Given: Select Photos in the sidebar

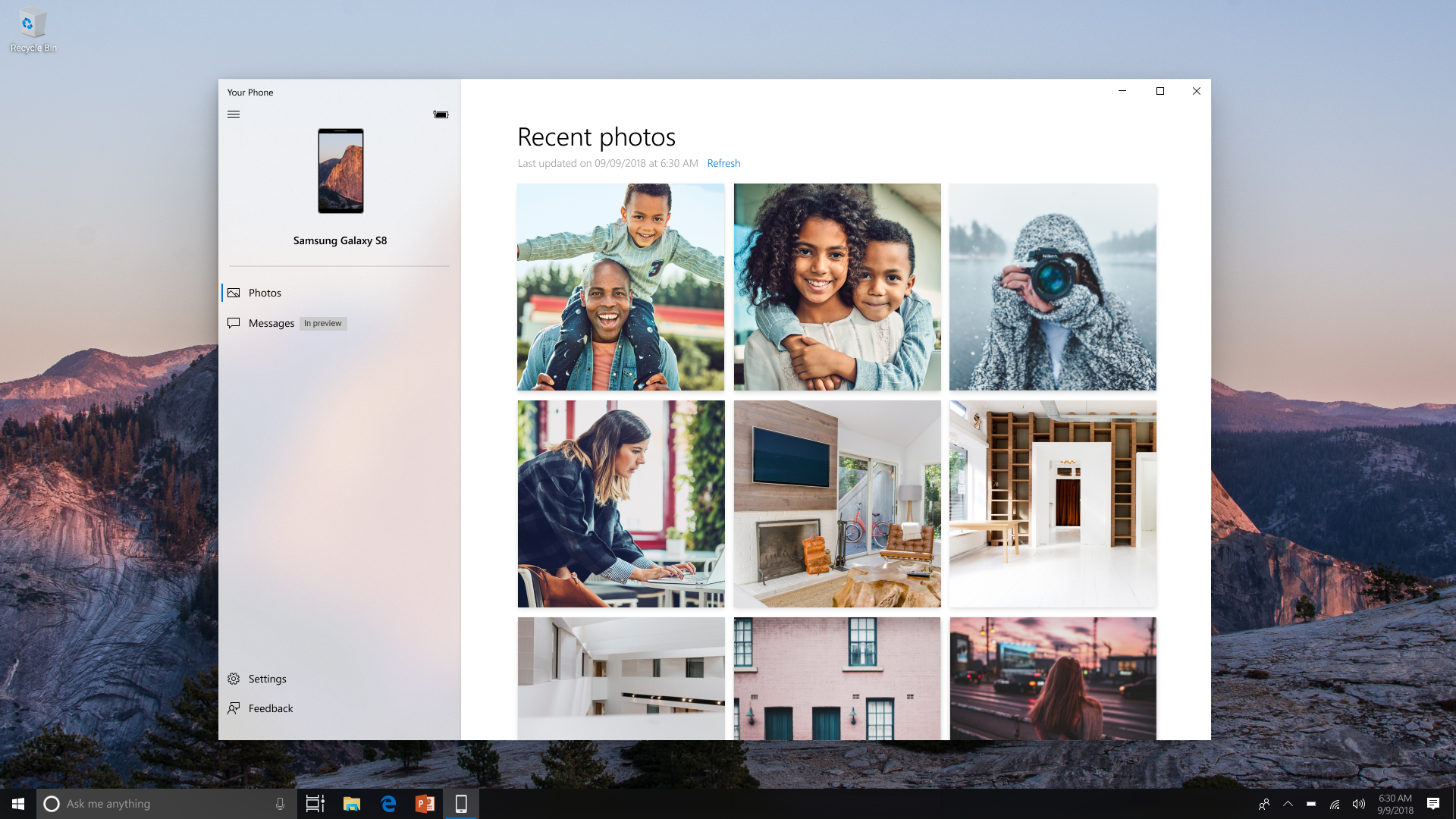Looking at the screenshot, I should (264, 292).
